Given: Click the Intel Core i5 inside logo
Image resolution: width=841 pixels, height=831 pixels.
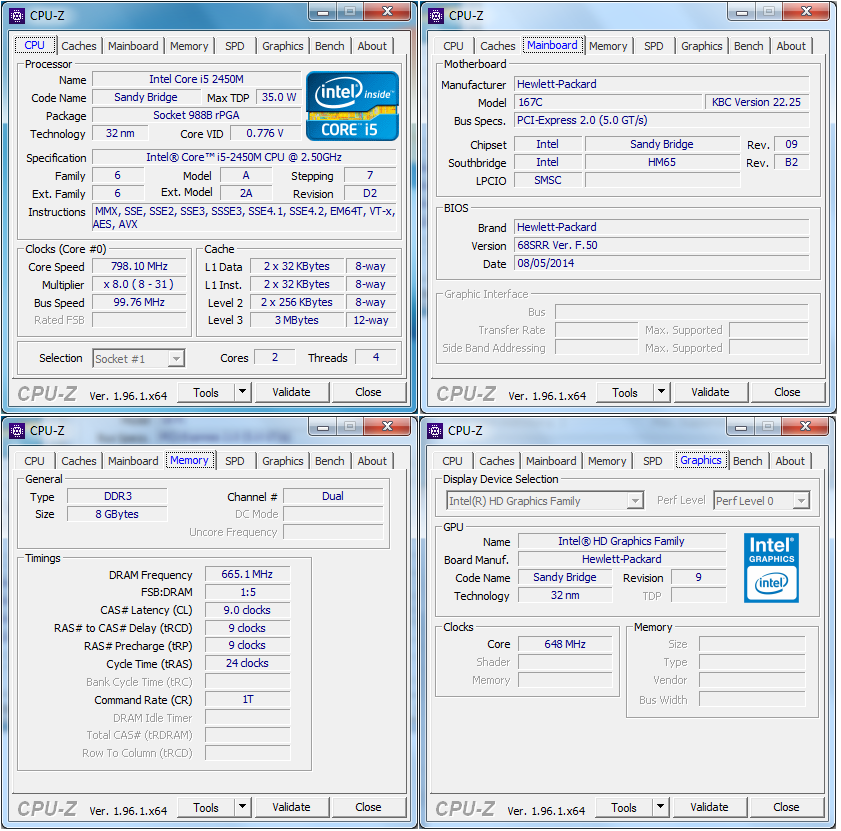Looking at the screenshot, I should point(352,106).
